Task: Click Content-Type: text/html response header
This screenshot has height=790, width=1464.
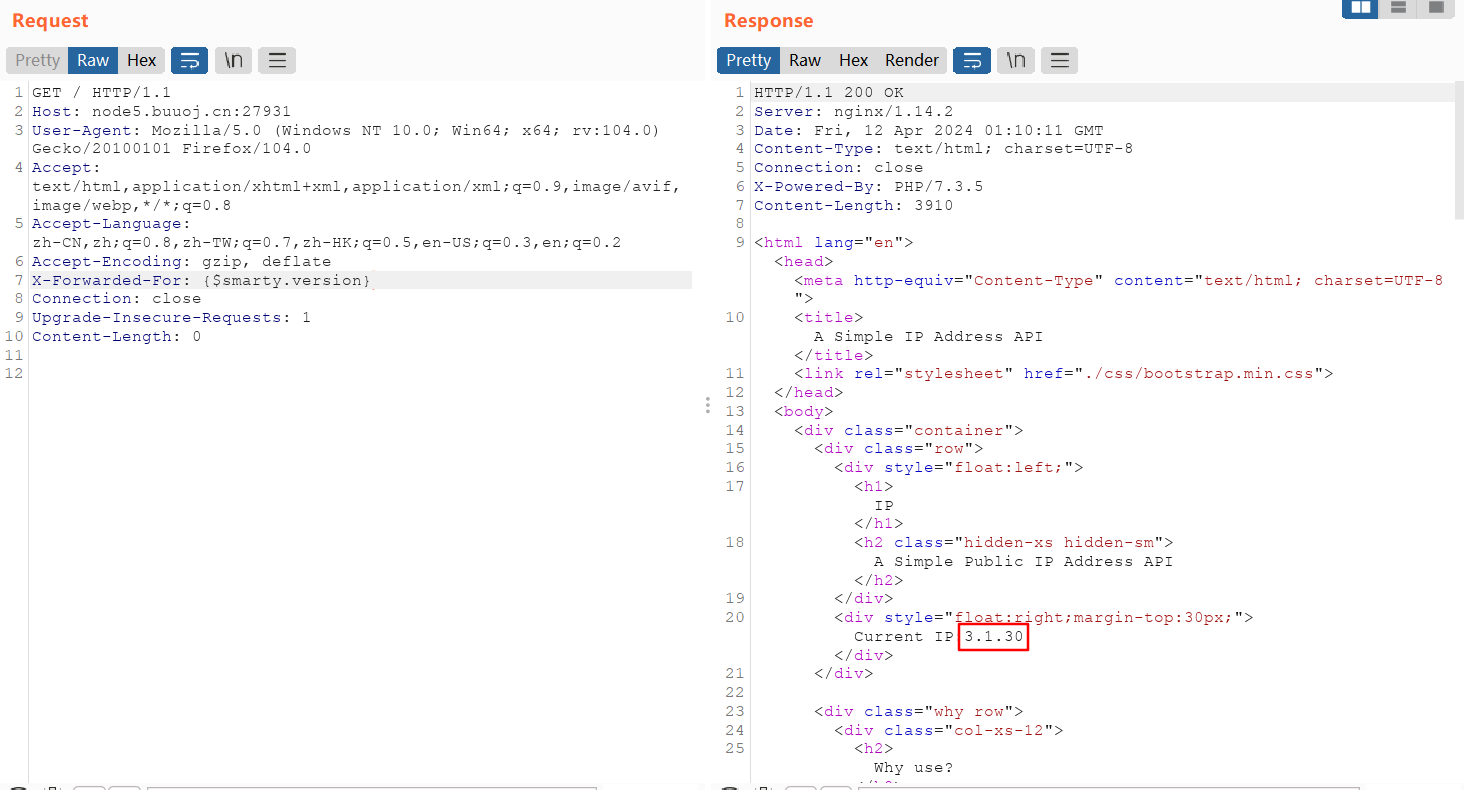Action: (x=943, y=148)
